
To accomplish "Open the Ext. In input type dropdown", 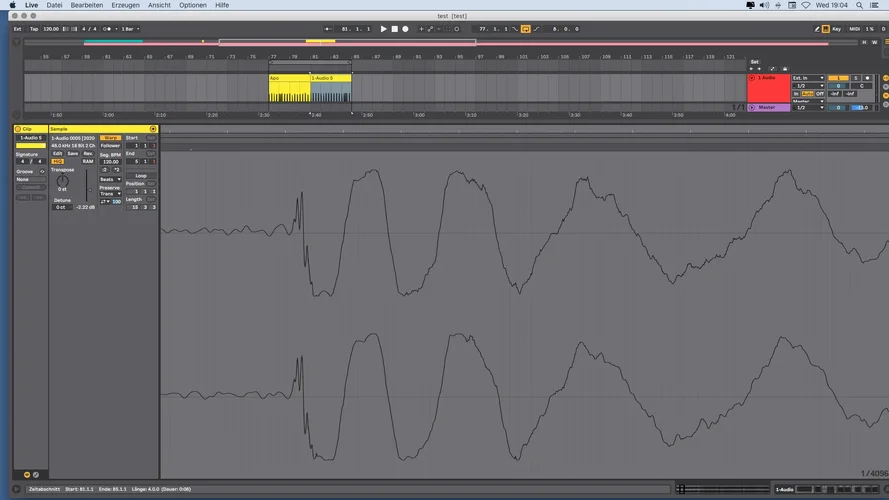I will point(808,78).
